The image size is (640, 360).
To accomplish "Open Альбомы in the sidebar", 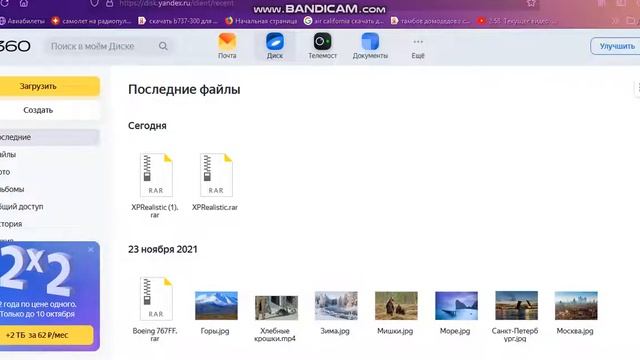I will pos(12,189).
